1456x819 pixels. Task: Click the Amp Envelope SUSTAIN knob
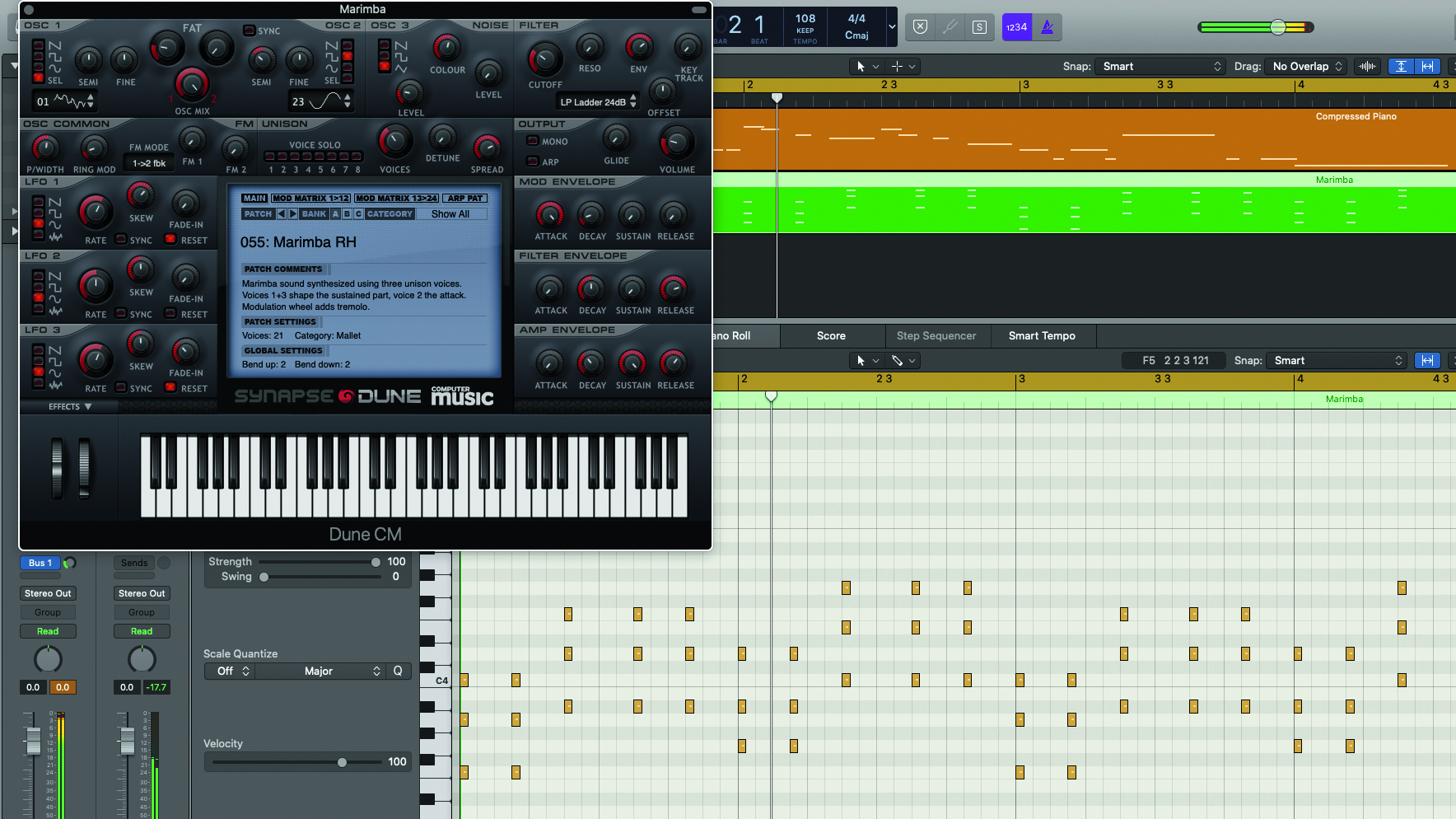[632, 363]
